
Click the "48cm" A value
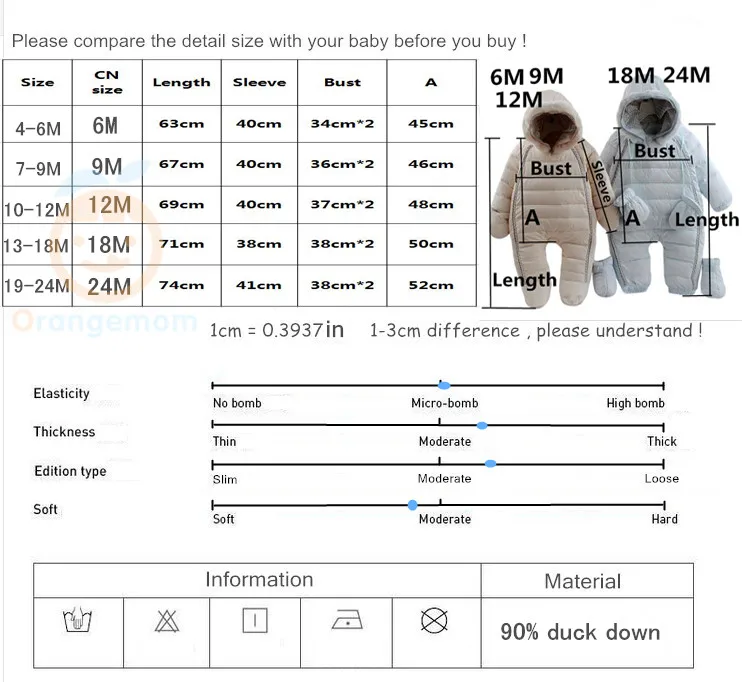(431, 204)
